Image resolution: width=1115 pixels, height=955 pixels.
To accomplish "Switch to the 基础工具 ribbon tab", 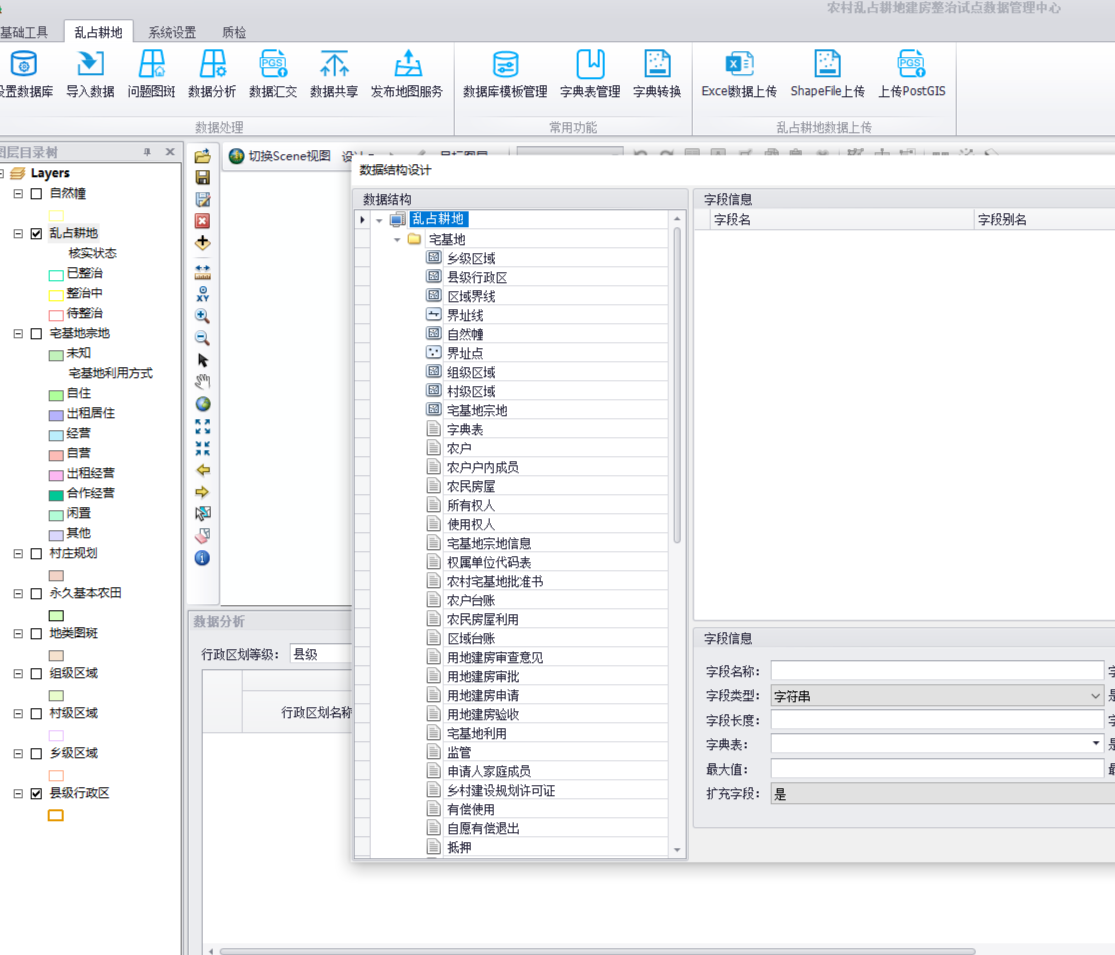I will coord(24,32).
